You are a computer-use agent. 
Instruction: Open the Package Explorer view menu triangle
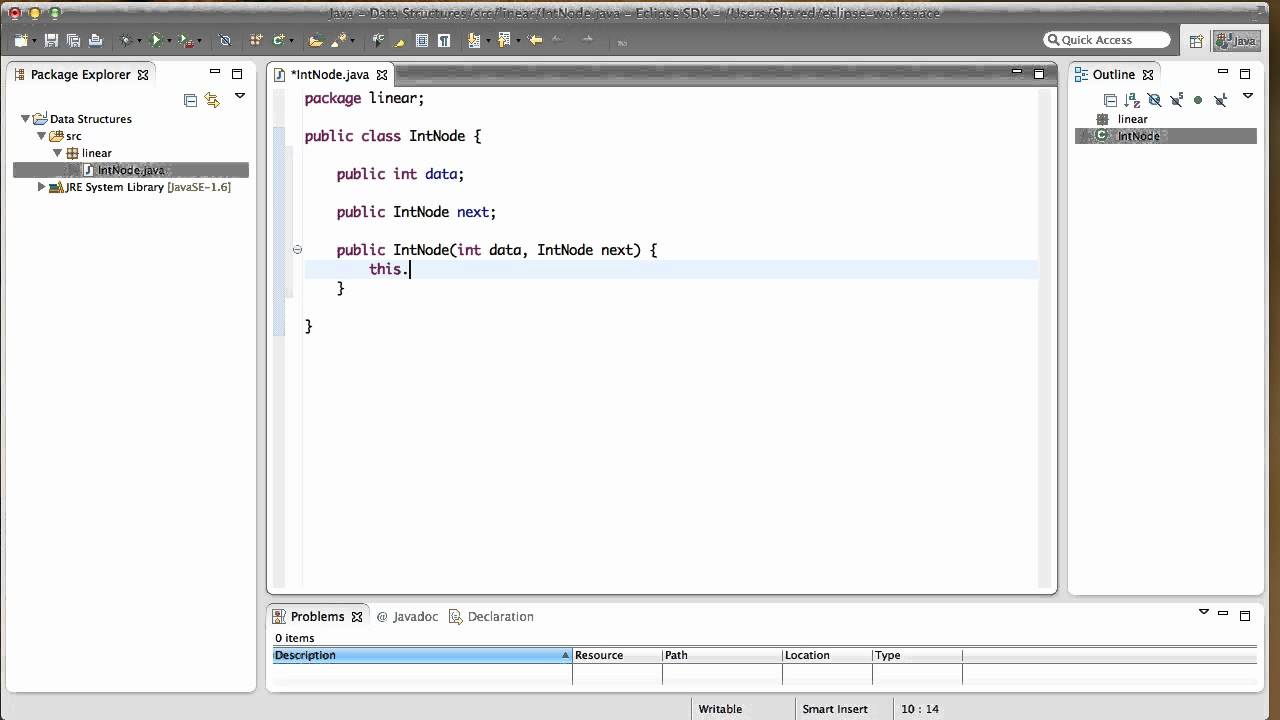pos(240,96)
